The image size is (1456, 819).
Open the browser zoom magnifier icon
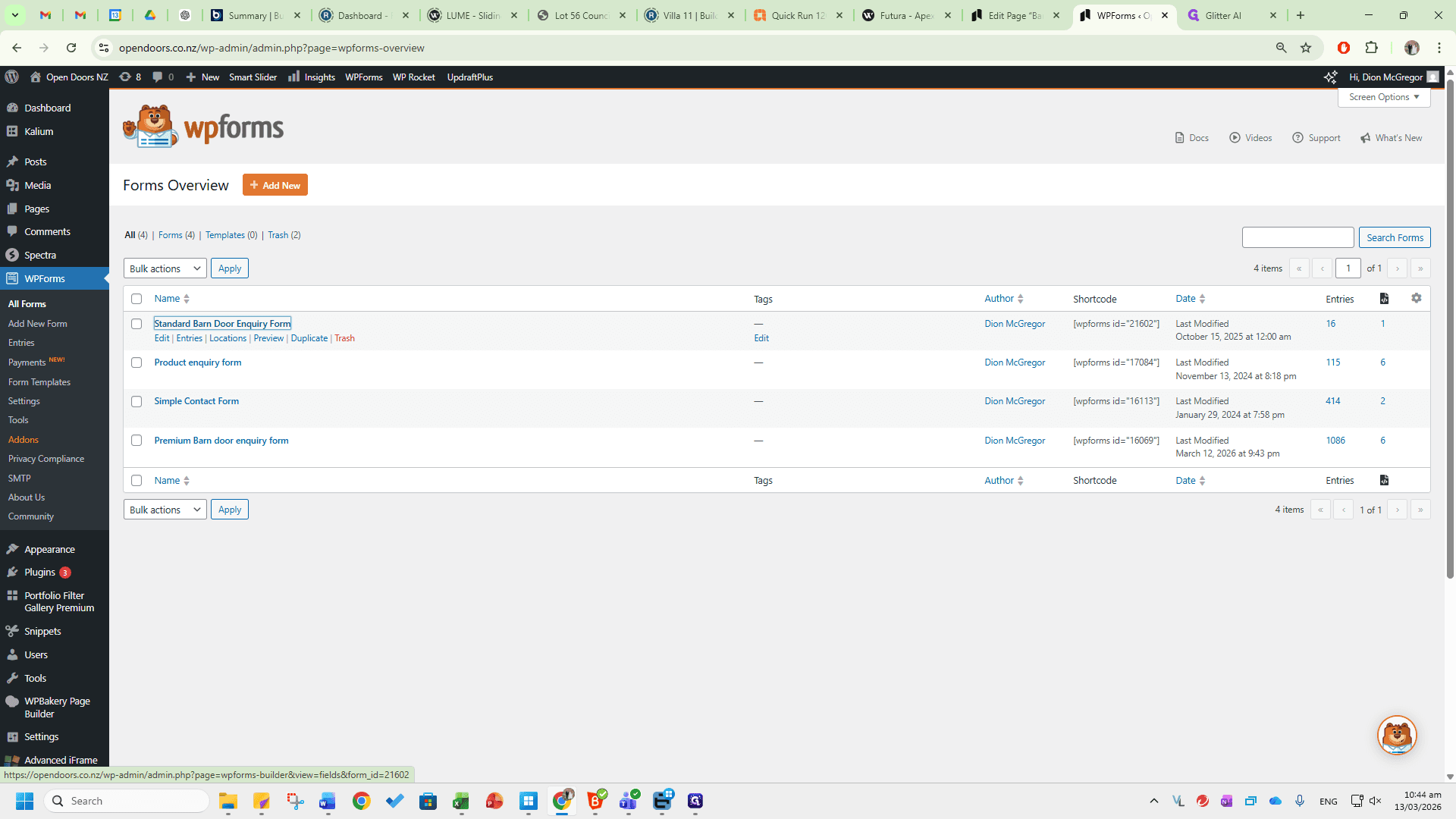click(1281, 48)
